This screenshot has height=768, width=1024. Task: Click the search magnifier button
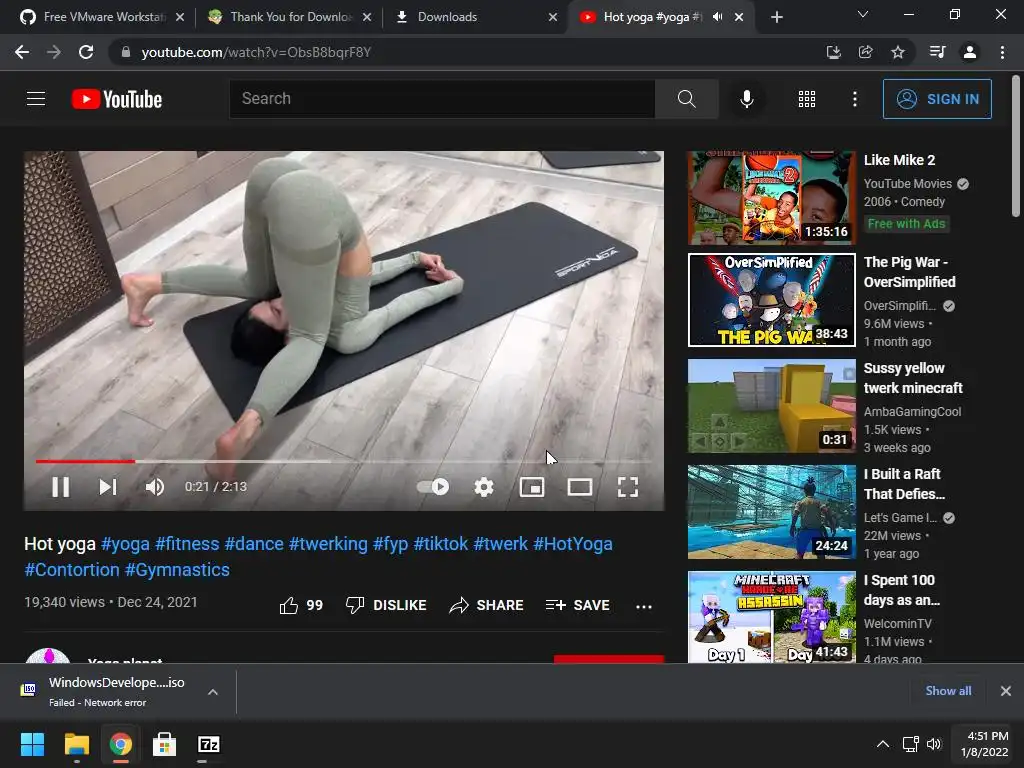pyautogui.click(x=686, y=99)
